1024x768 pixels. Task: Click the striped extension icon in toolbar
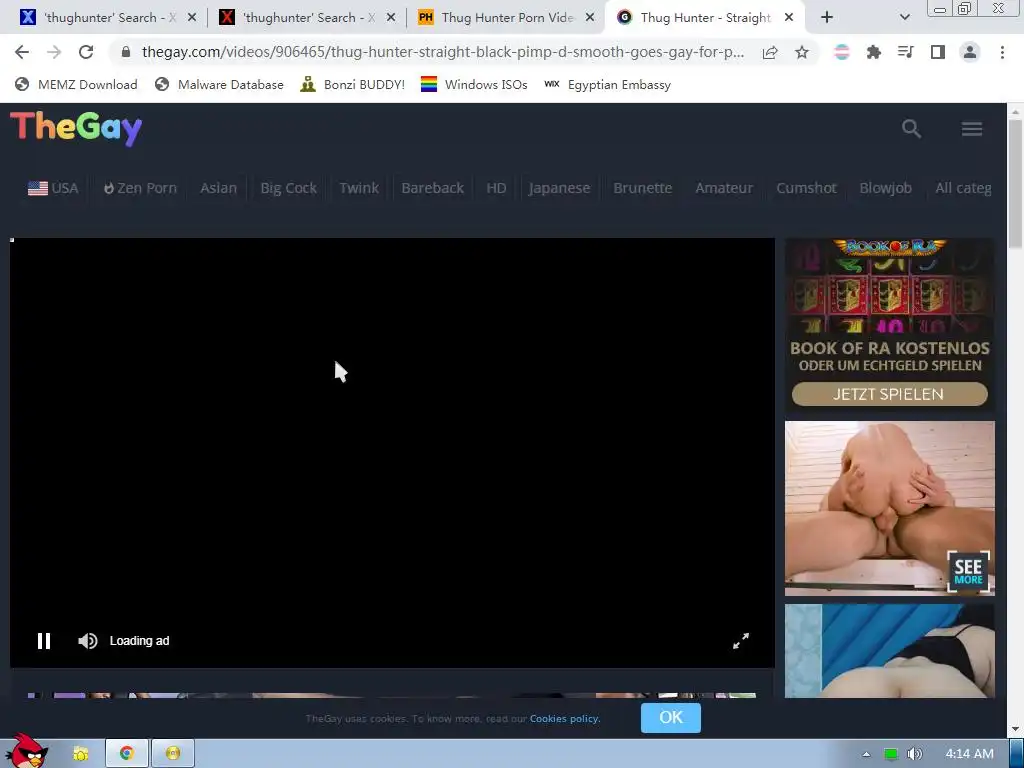point(842,52)
